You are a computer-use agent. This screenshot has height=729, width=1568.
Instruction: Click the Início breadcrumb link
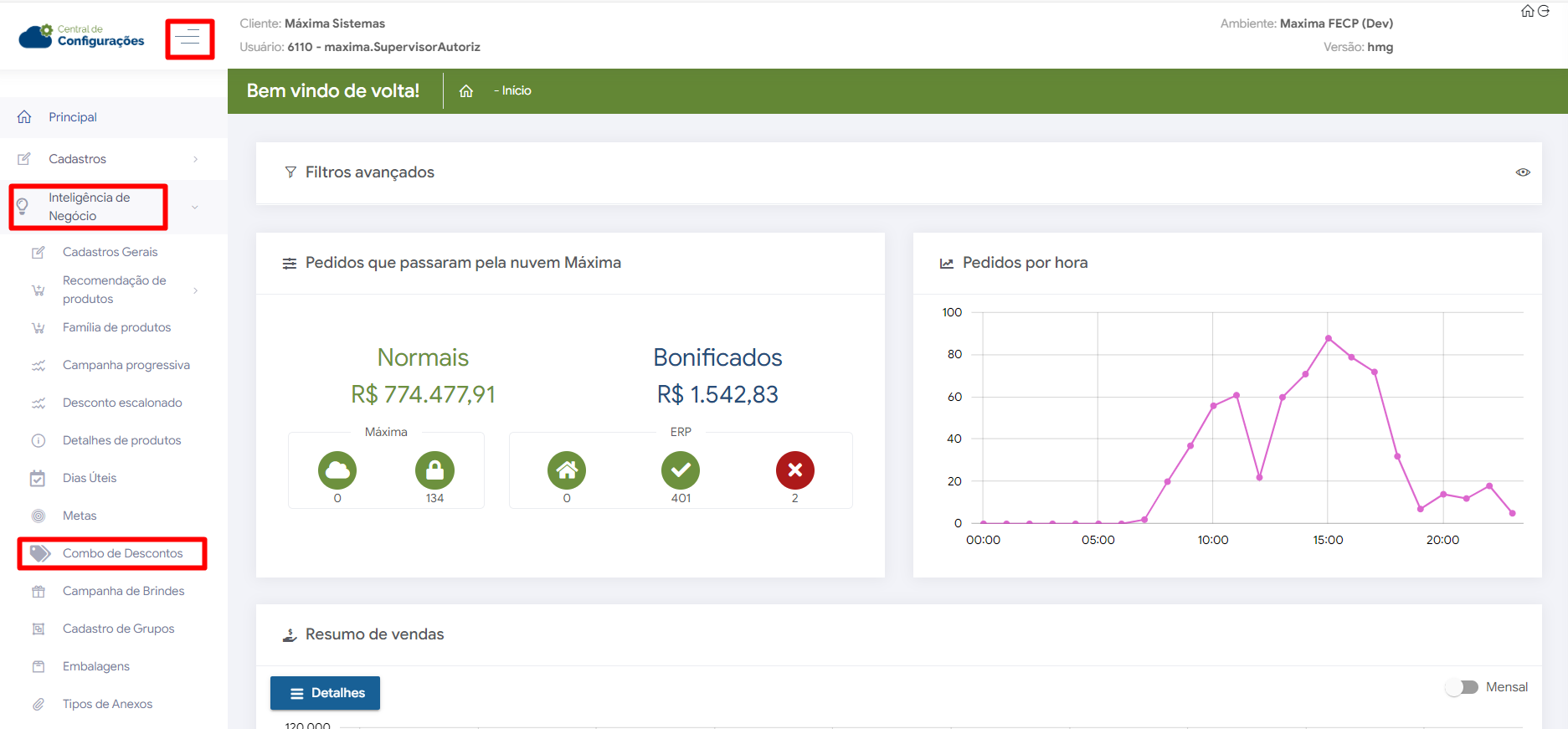coord(516,91)
